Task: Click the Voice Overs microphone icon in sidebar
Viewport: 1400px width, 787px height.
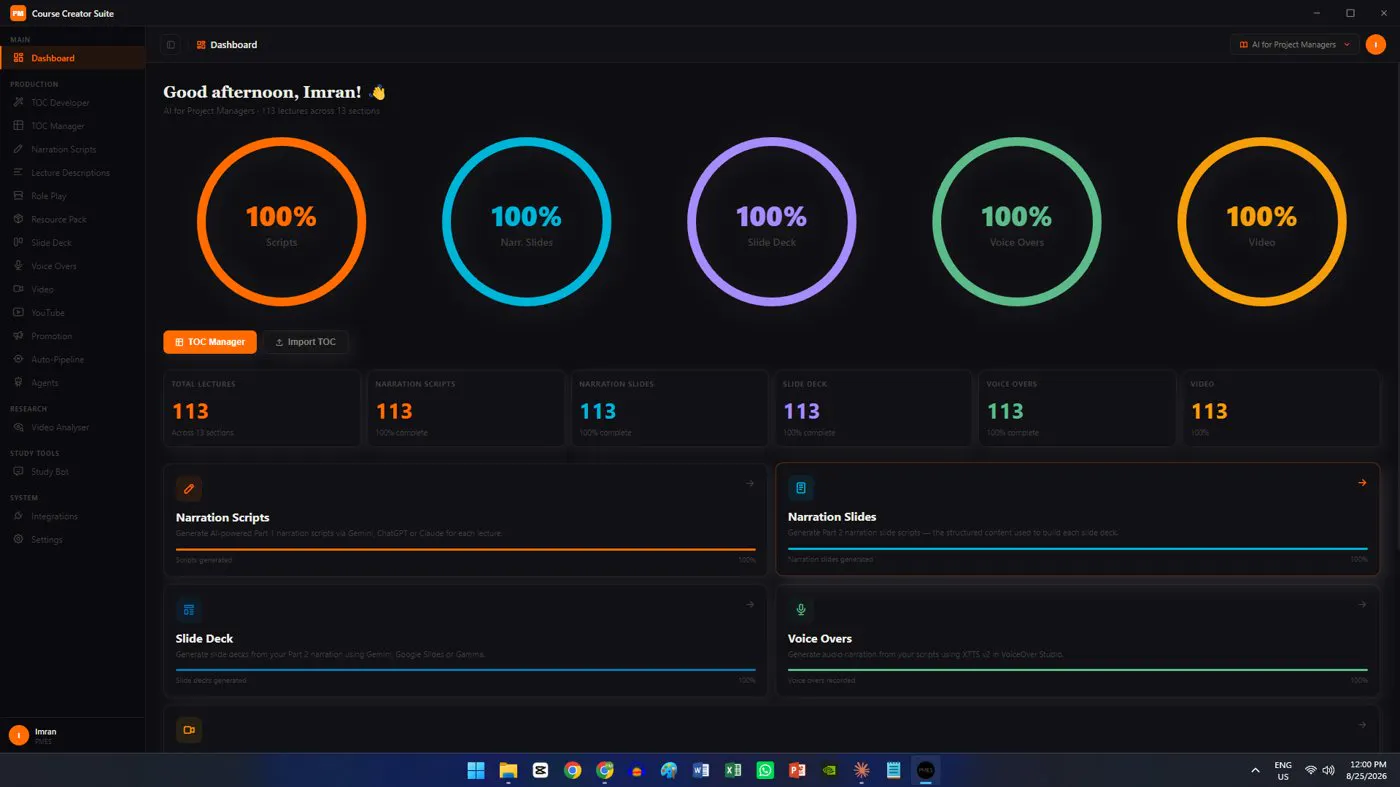Action: (19, 266)
